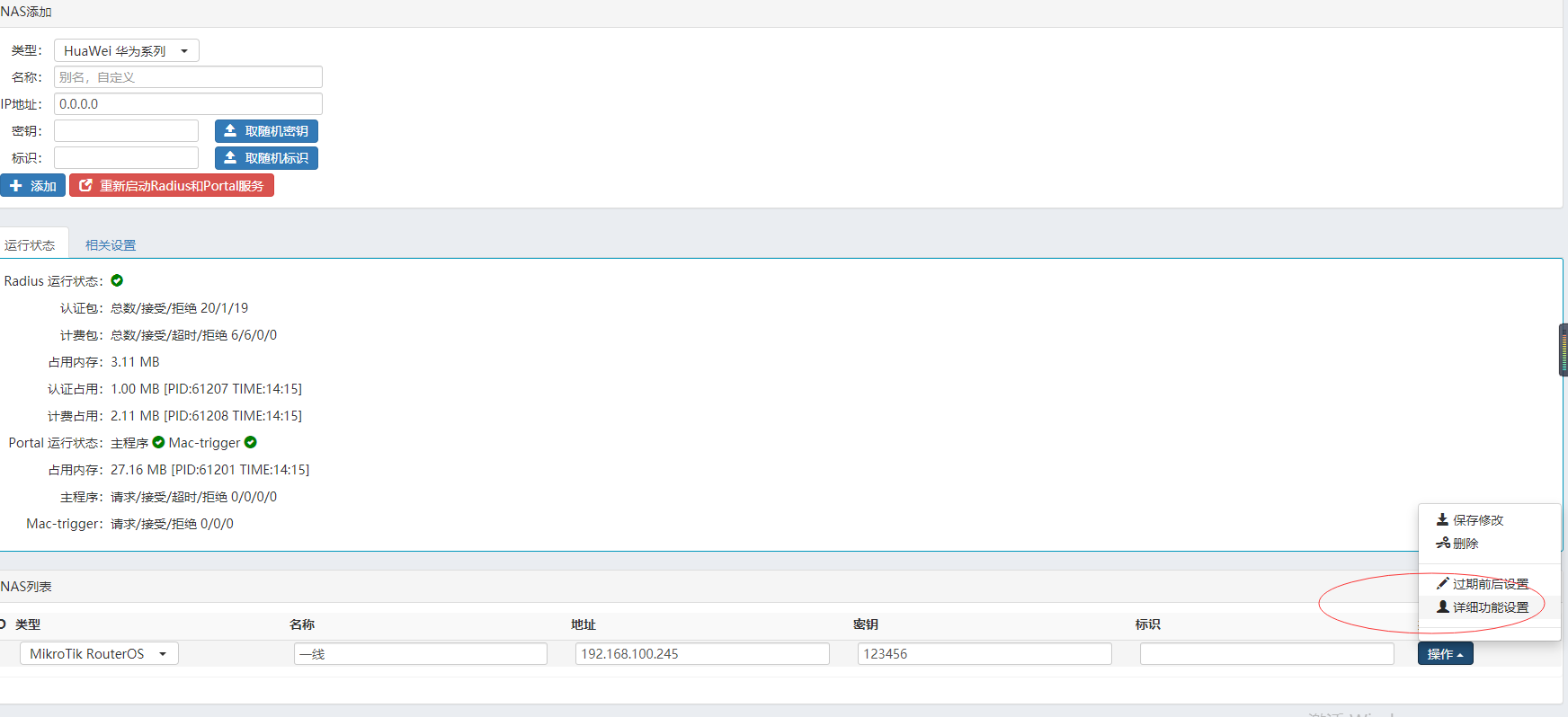The height and width of the screenshot is (717, 1568).
Task: Click the Radius running status green check icon
Action: [117, 281]
